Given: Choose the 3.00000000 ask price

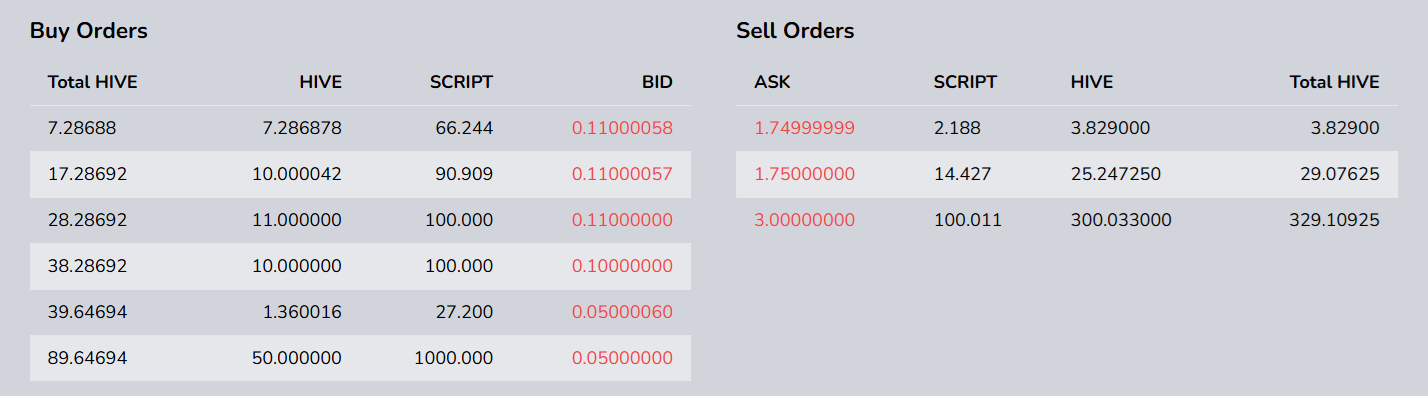Looking at the screenshot, I should (x=804, y=220).
